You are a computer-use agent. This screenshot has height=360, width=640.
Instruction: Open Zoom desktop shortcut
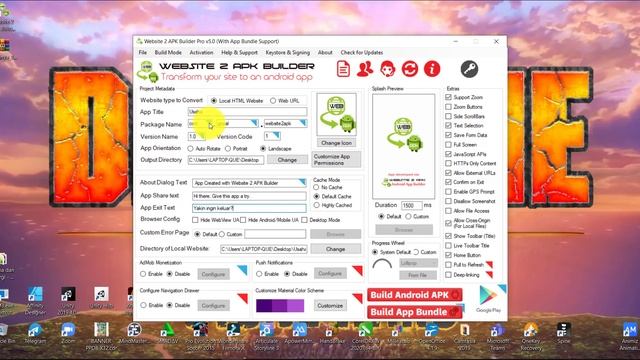click(x=68, y=334)
